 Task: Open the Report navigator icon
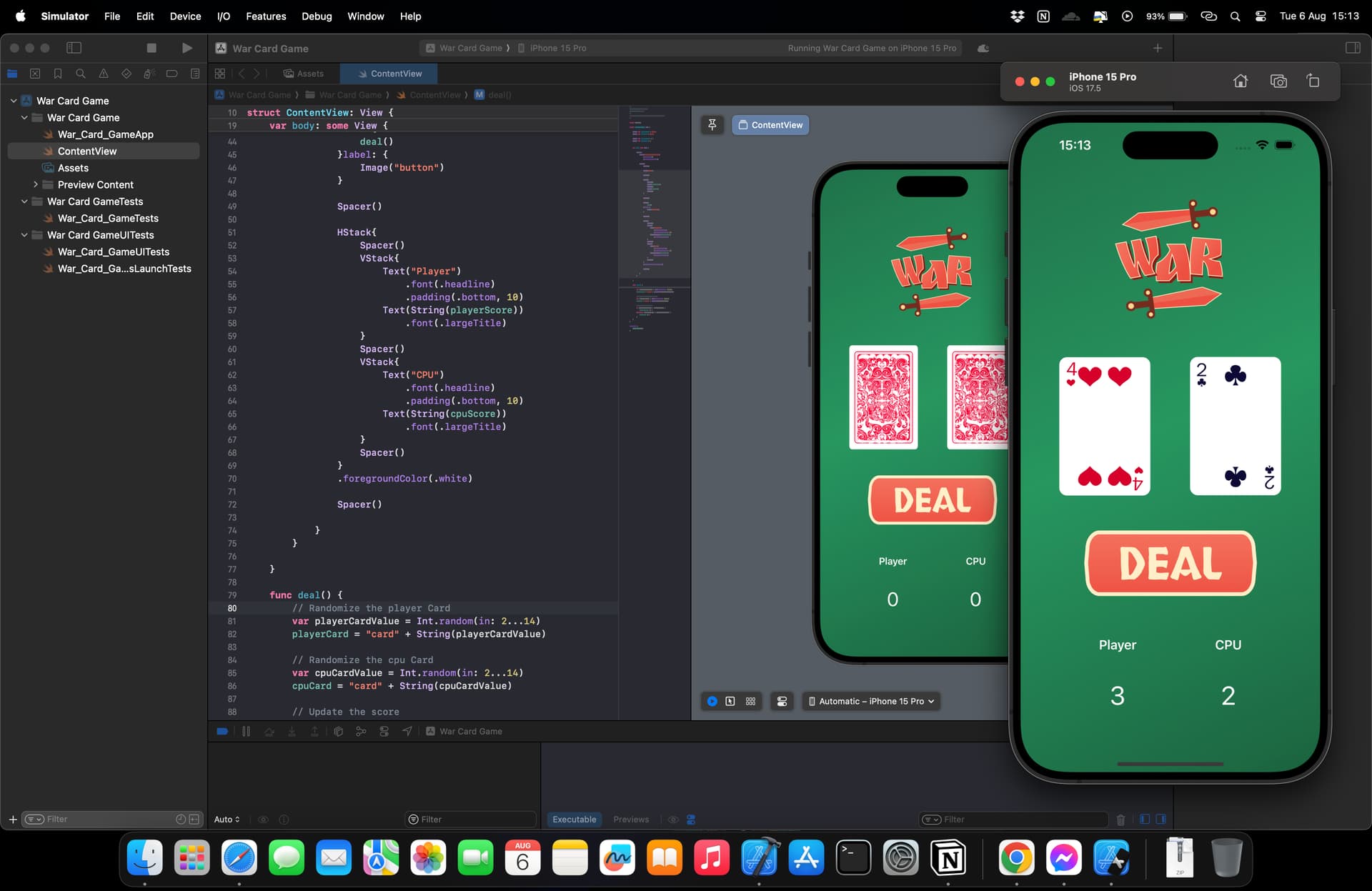[195, 74]
